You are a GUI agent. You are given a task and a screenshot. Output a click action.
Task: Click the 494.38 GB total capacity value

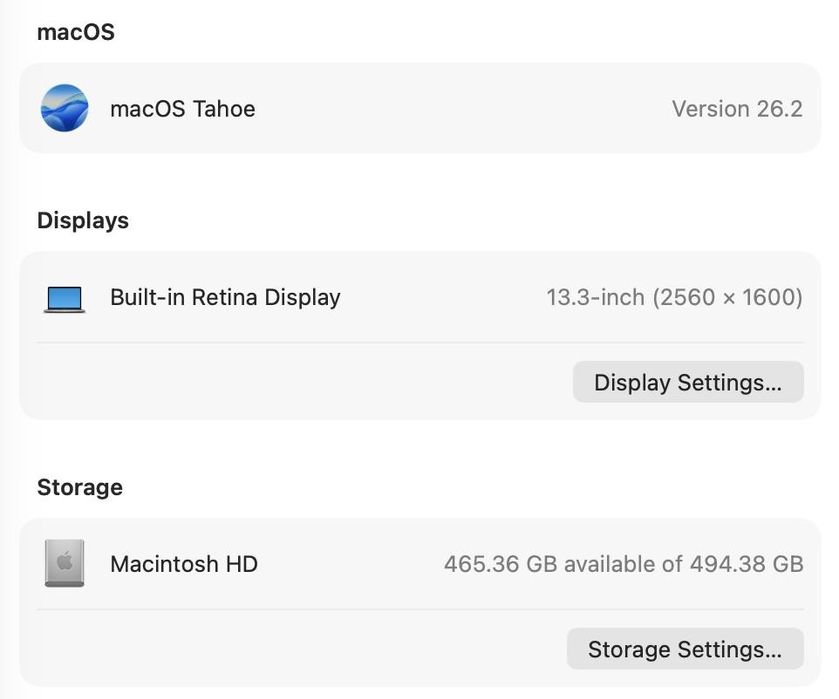pyautogui.click(x=746, y=564)
